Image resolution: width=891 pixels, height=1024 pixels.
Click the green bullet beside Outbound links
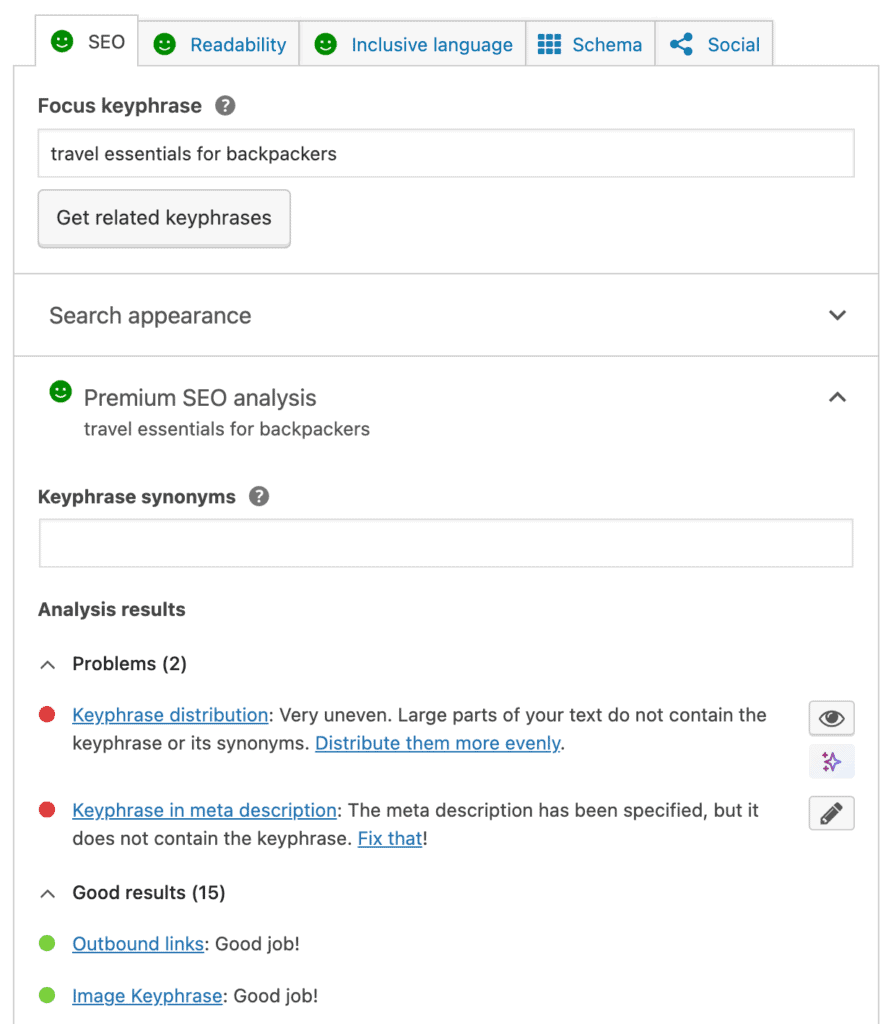click(45, 943)
